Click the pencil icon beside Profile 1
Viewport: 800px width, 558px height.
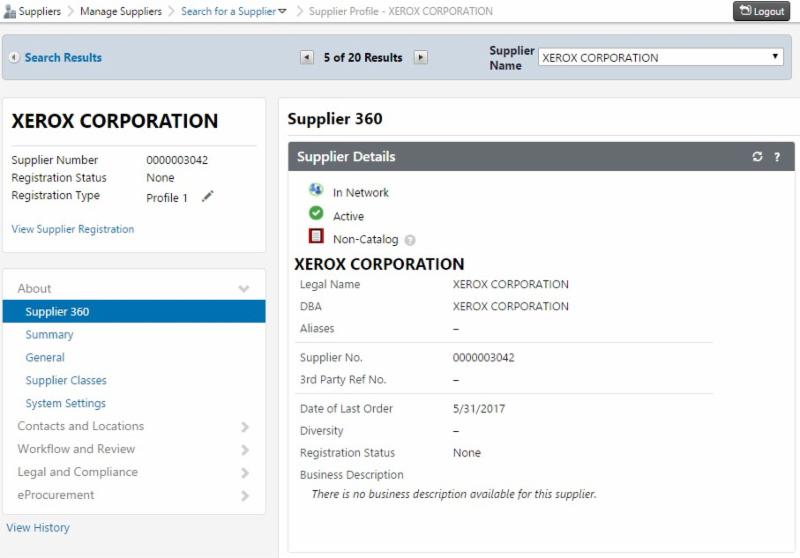point(208,197)
